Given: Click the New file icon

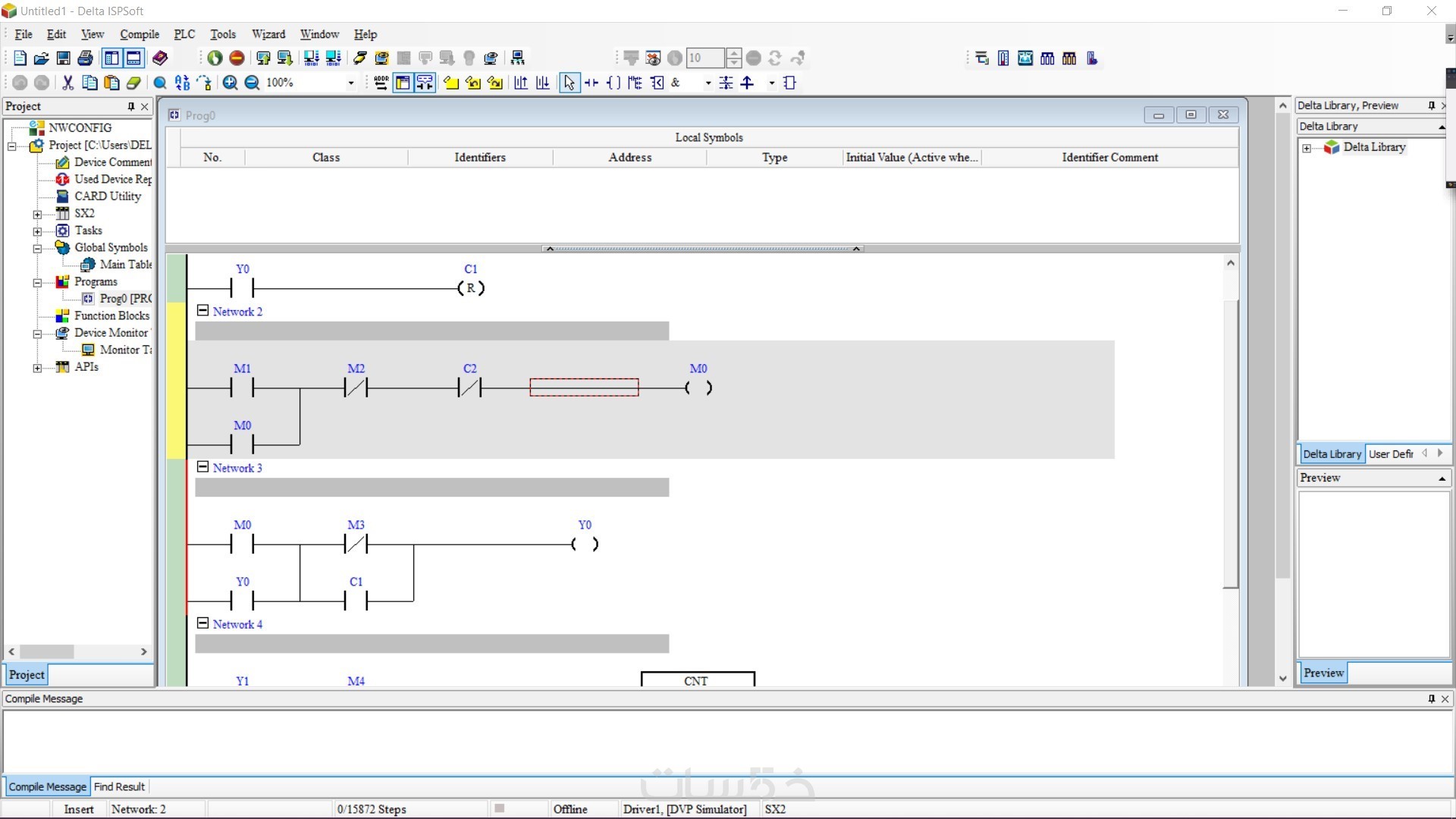Looking at the screenshot, I should (x=20, y=58).
